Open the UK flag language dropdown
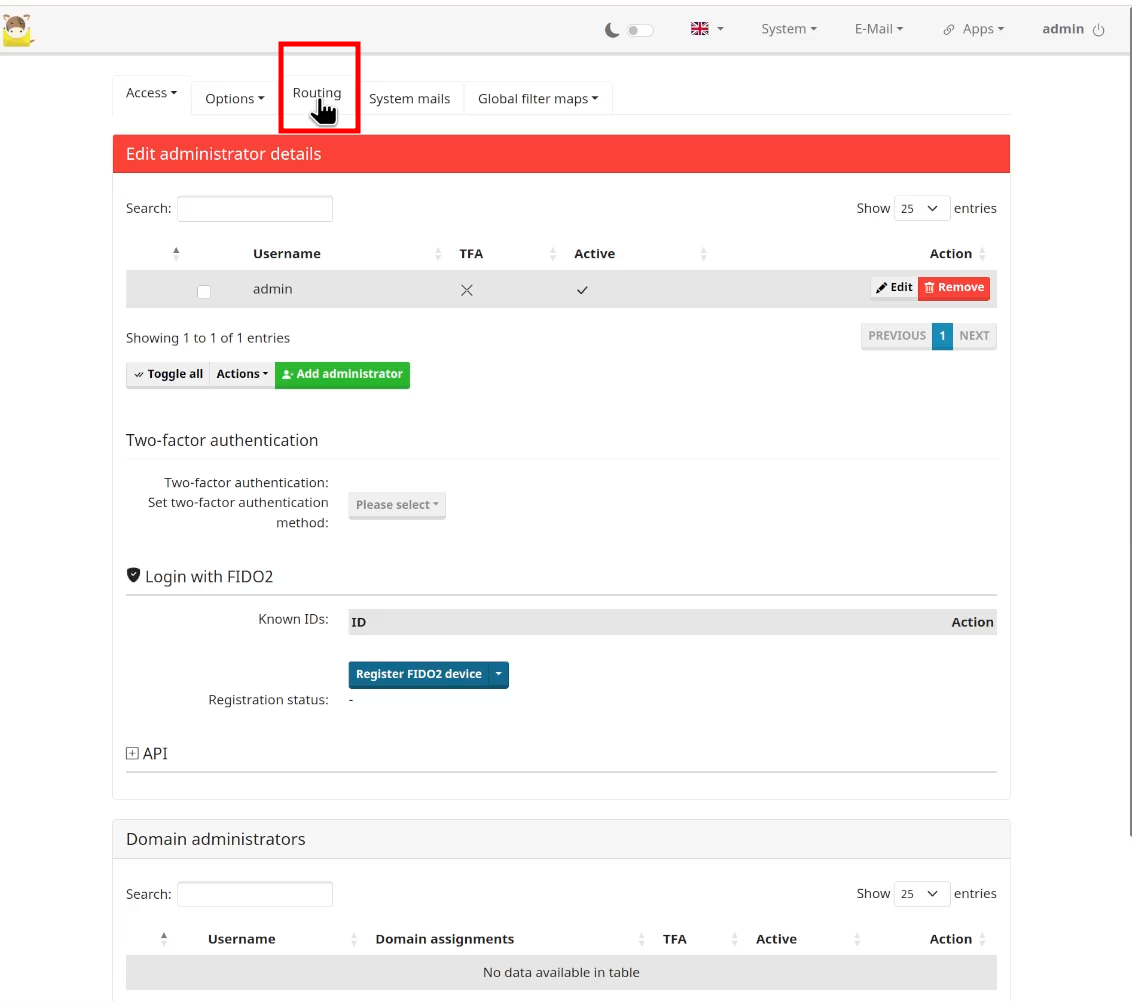The image size is (1132, 1001). coord(707,29)
